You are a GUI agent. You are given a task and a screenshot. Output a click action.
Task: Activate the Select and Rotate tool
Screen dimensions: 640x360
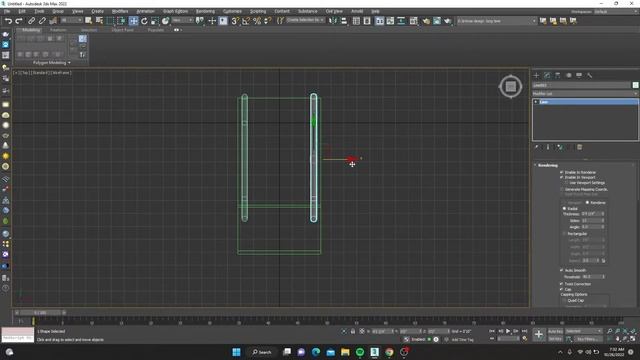(144, 21)
